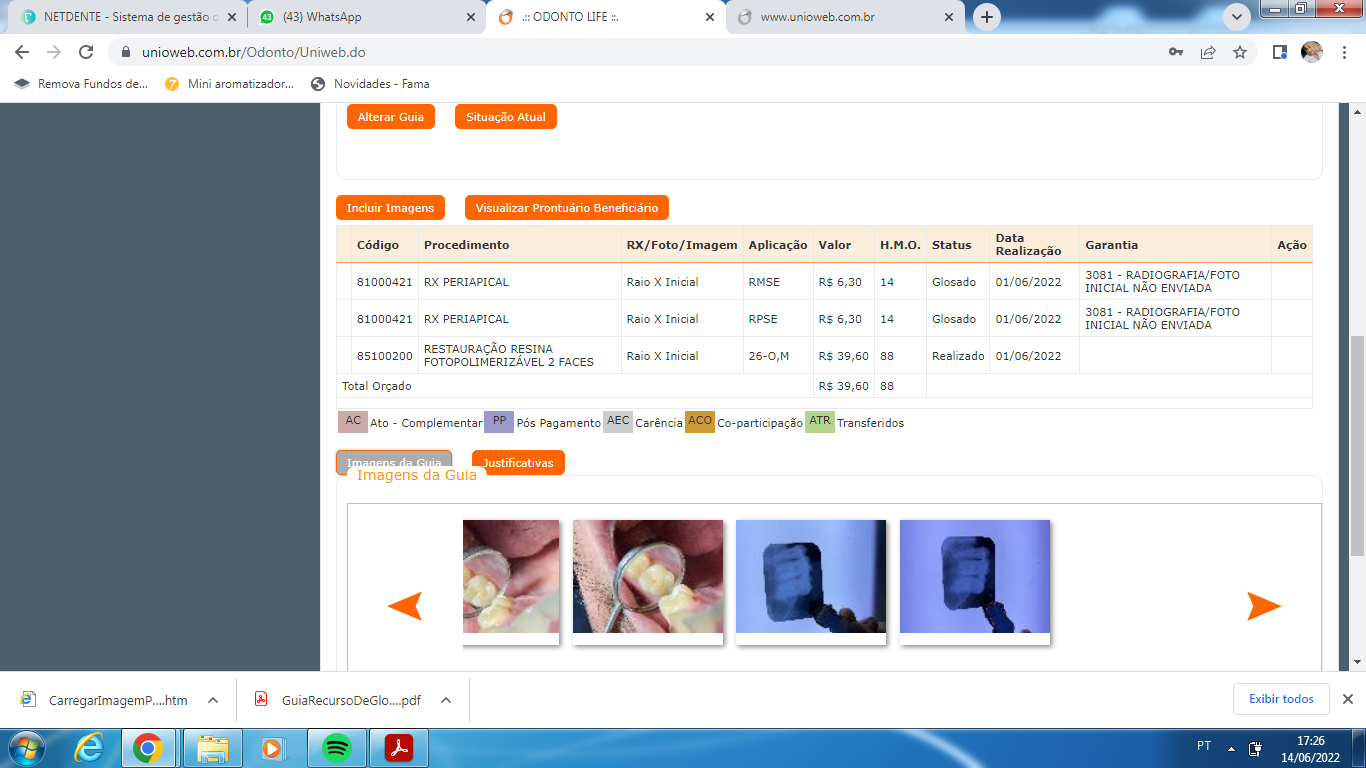Open the Justificativas tab

(518, 463)
